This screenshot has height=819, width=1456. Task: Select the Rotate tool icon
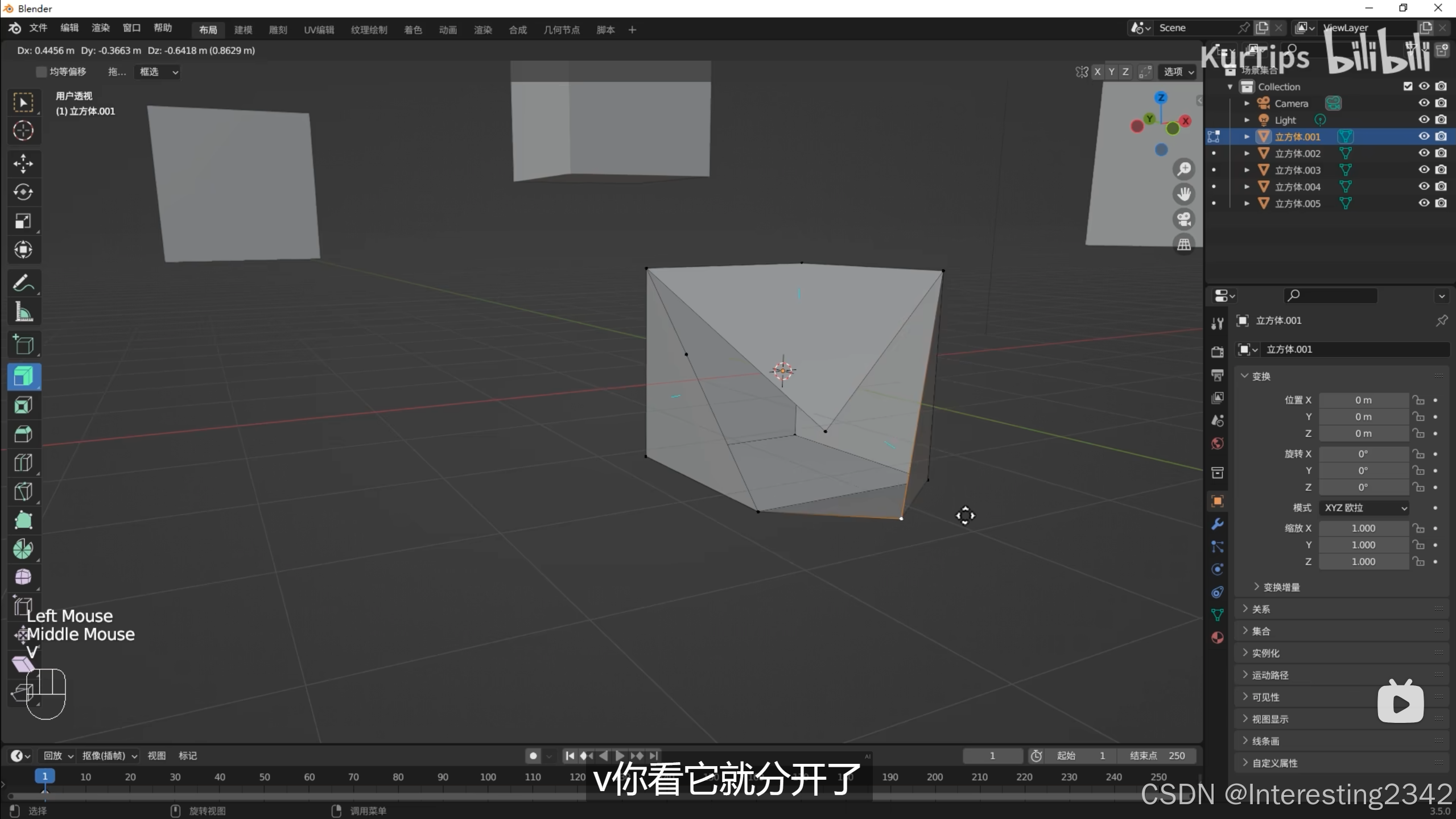[23, 192]
